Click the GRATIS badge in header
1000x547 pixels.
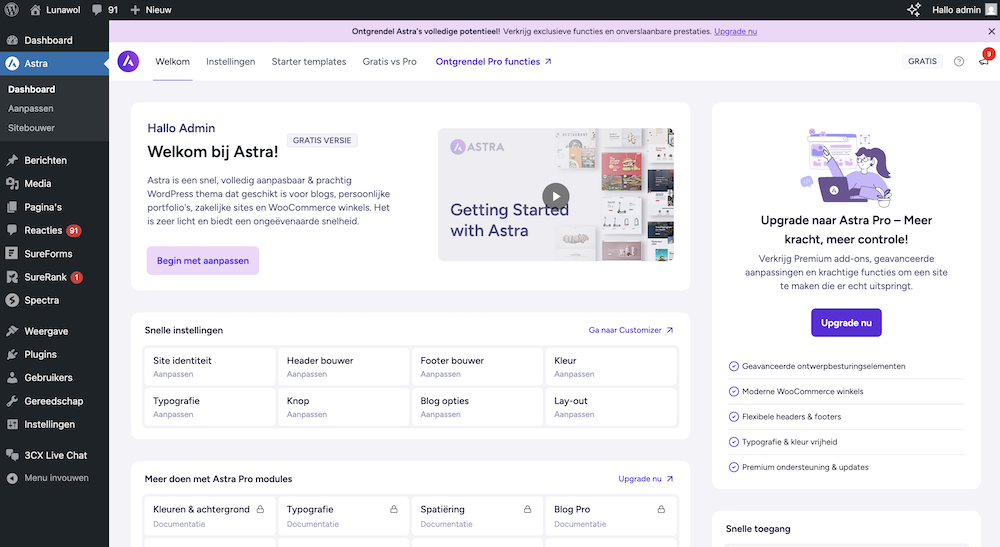coord(922,61)
